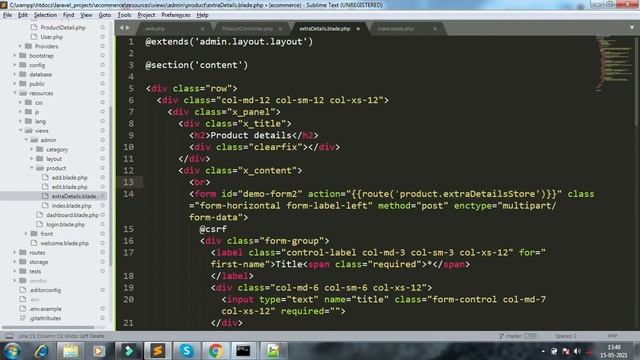Click the volume icon in system tray
The height and width of the screenshot is (360, 640).
577,351
